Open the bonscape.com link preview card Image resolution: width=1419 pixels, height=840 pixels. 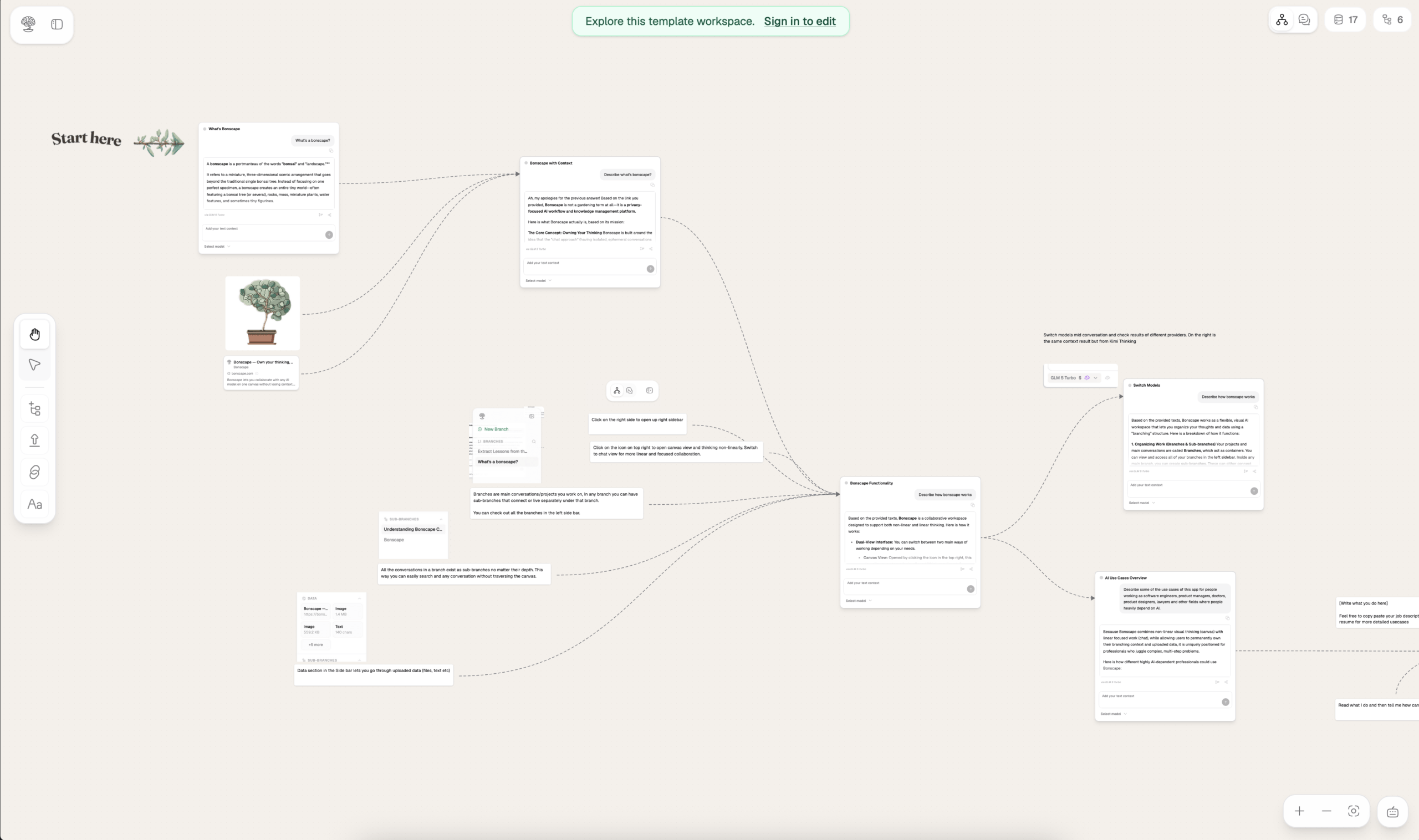[261, 373]
